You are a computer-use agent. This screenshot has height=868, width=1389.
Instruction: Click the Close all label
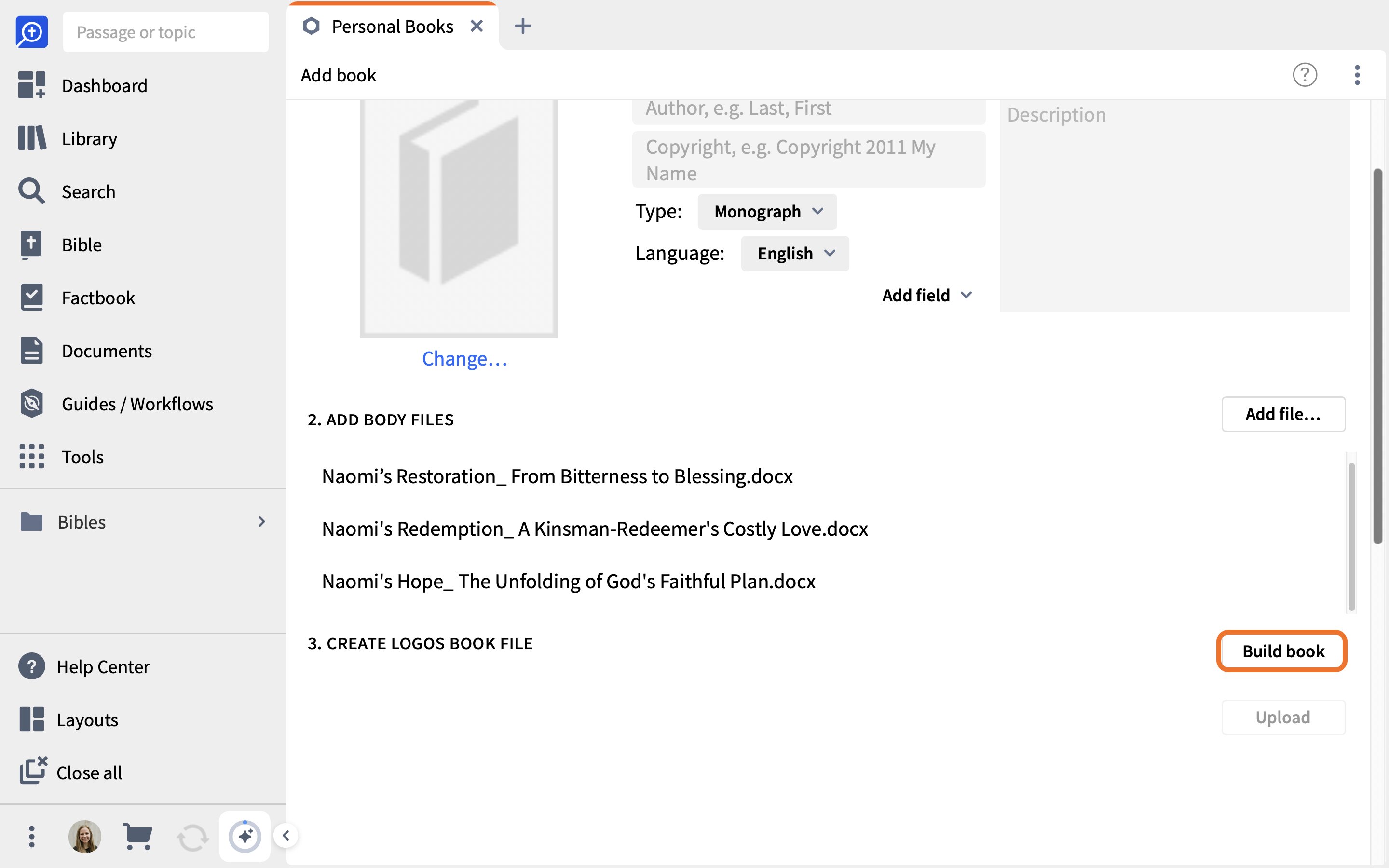89,773
